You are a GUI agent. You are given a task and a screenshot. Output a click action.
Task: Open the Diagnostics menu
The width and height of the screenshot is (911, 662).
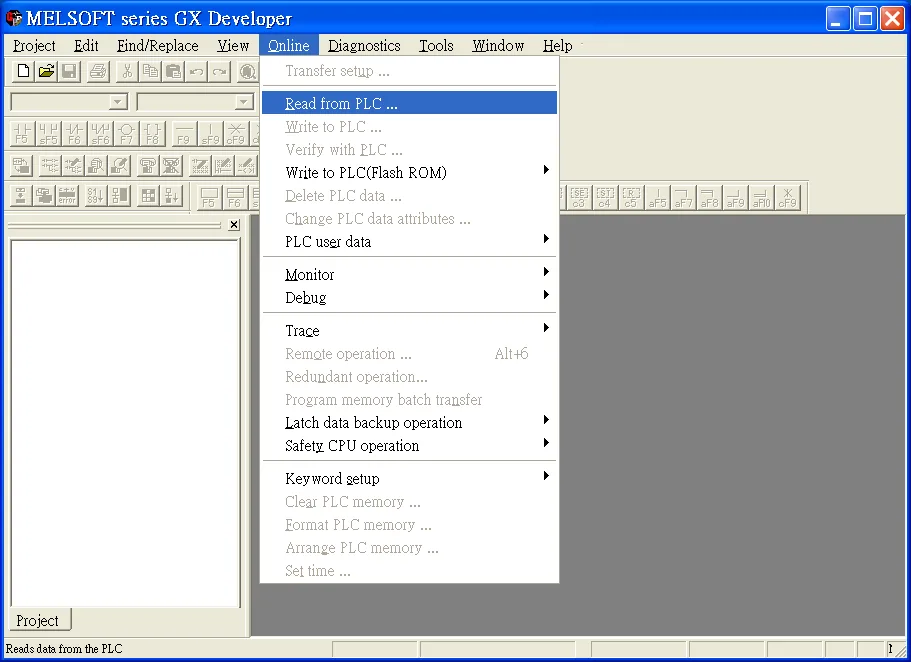(364, 45)
